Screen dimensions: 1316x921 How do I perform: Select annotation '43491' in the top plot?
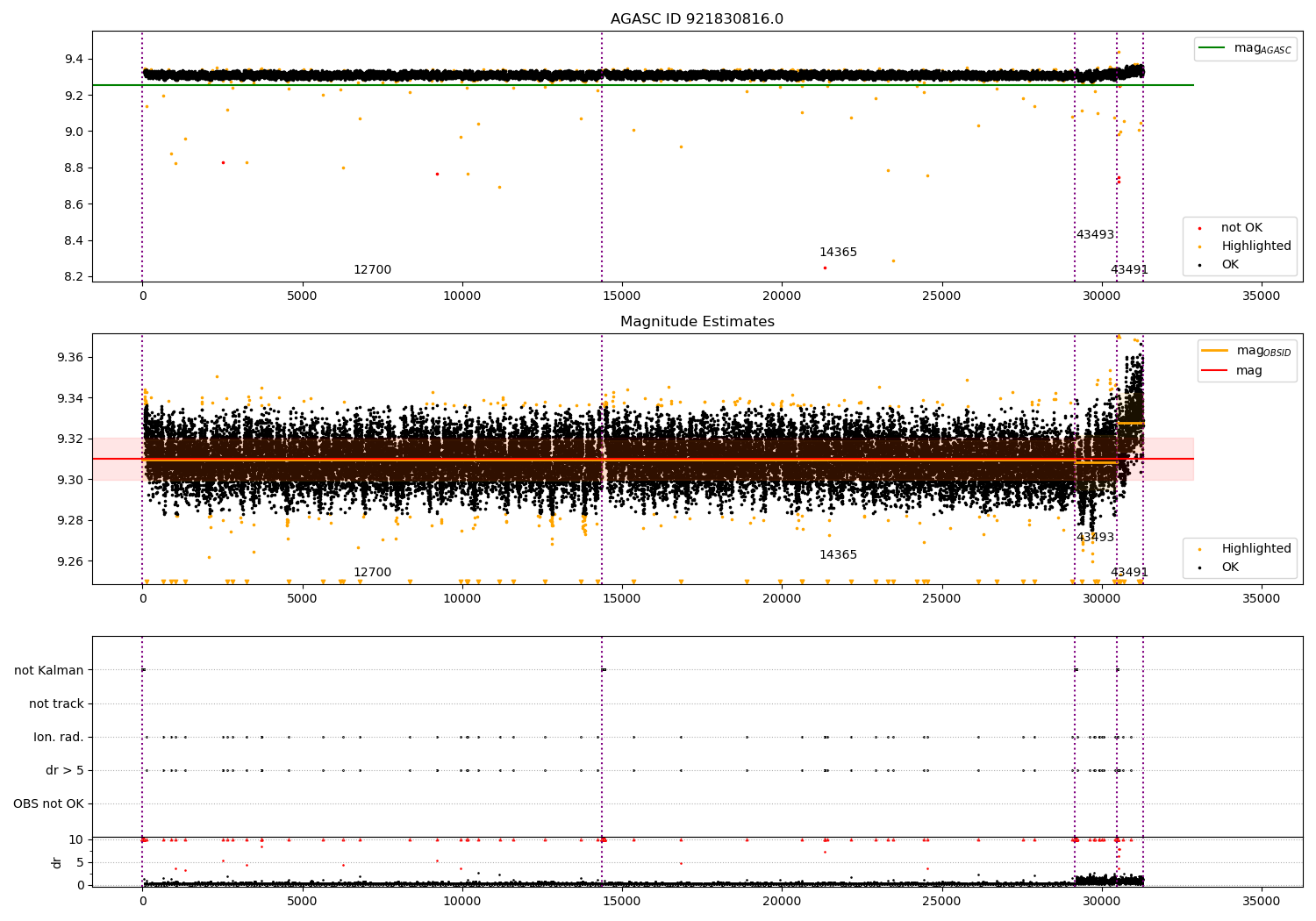[1129, 270]
